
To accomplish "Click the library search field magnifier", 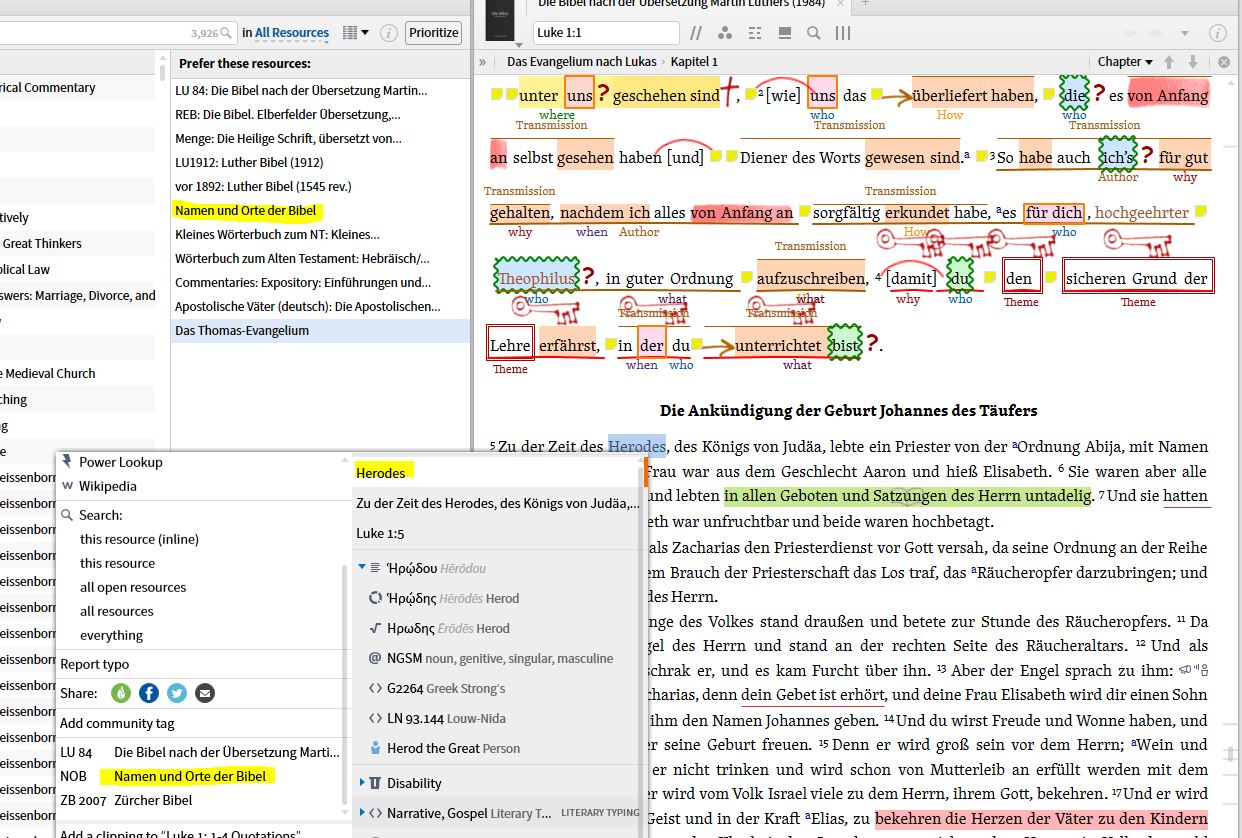I will [227, 33].
